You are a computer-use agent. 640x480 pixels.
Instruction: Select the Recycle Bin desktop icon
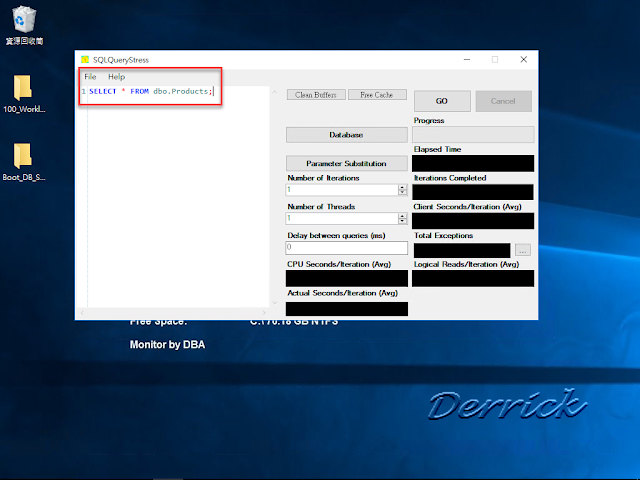pyautogui.click(x=24, y=25)
